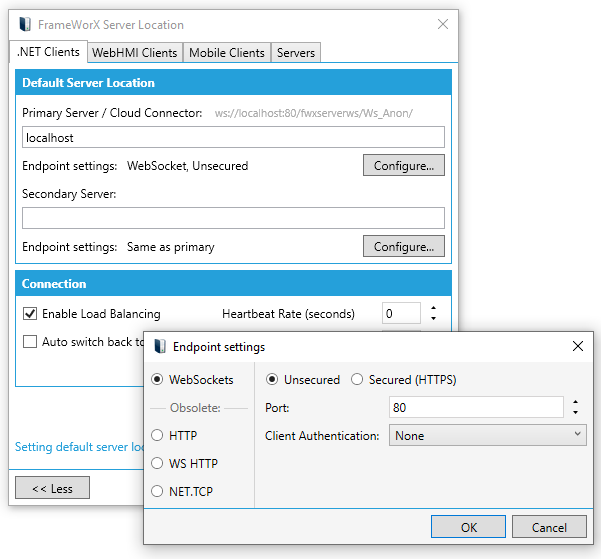The width and height of the screenshot is (601, 559).
Task: Click the Port field showing 80
Action: (x=476, y=407)
